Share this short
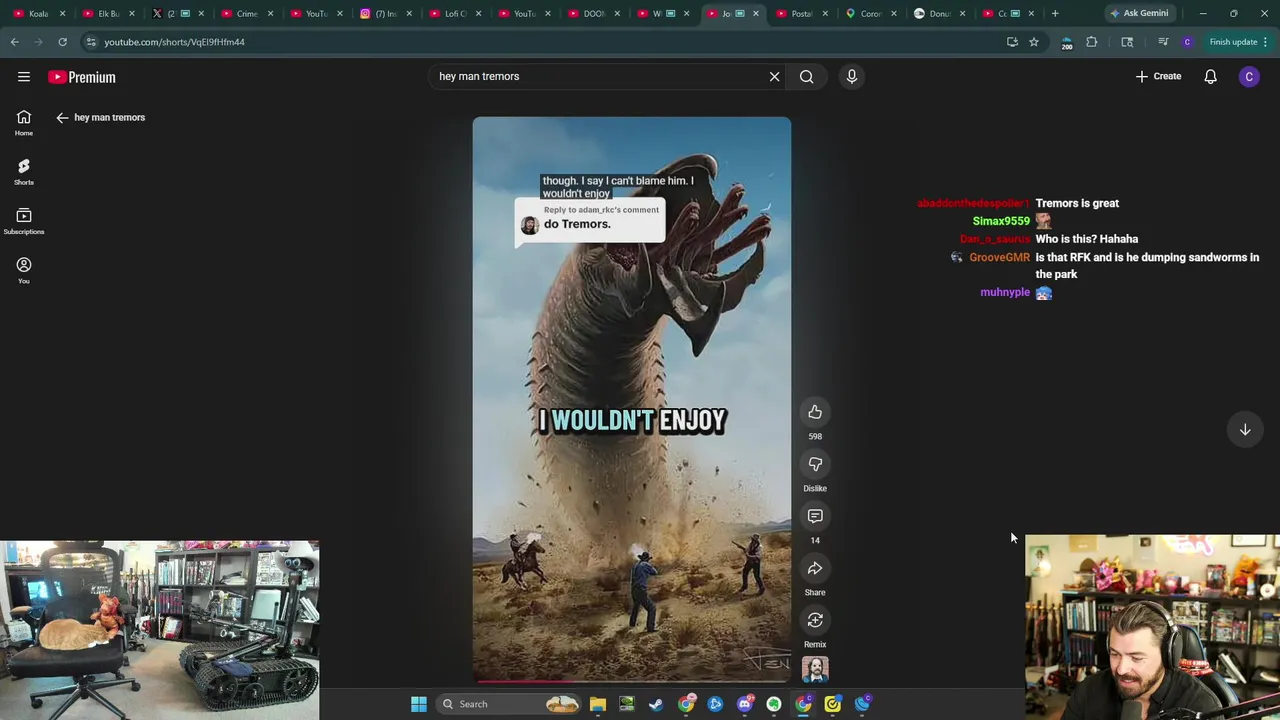Viewport: 1280px width, 720px height. [815, 568]
